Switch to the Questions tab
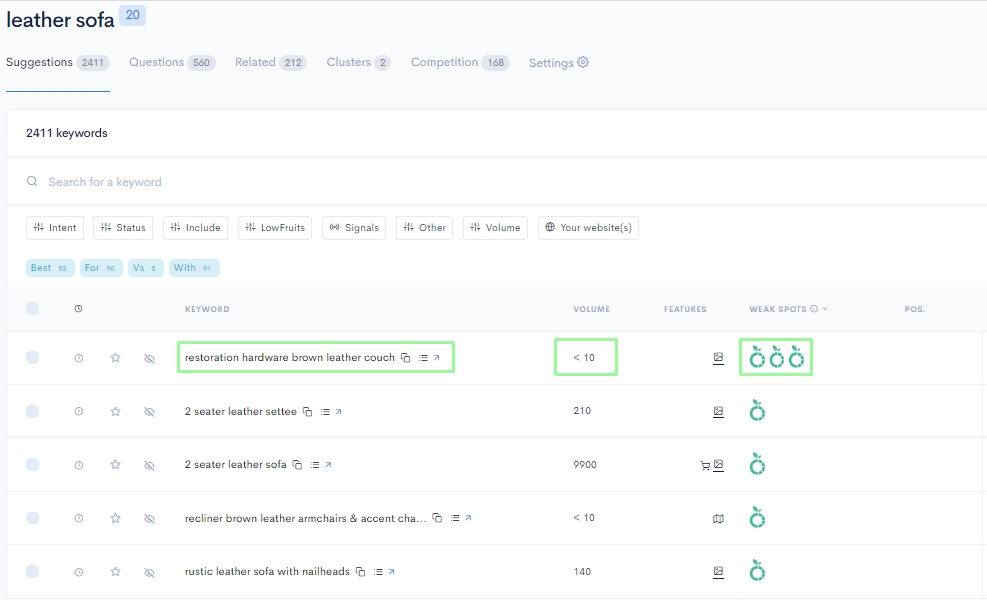 [x=172, y=62]
